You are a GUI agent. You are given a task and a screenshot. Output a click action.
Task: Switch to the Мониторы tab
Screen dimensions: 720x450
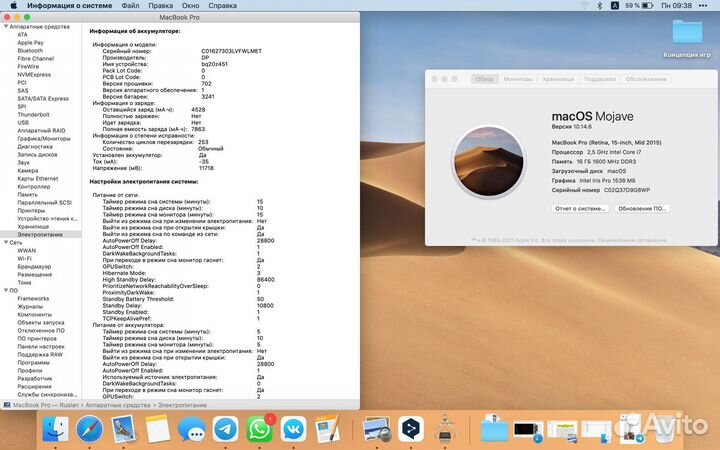point(518,79)
